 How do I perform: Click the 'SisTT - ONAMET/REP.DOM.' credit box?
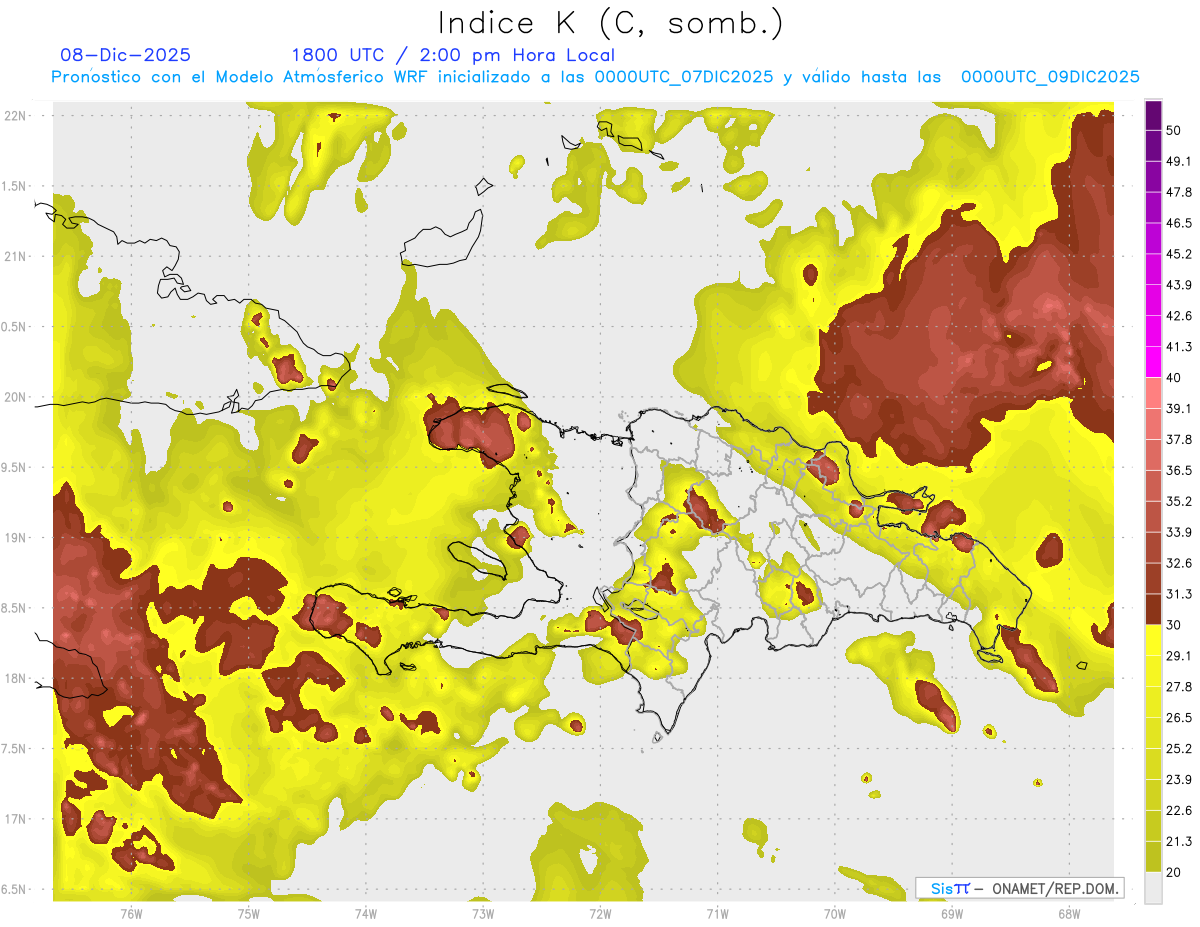(1020, 888)
